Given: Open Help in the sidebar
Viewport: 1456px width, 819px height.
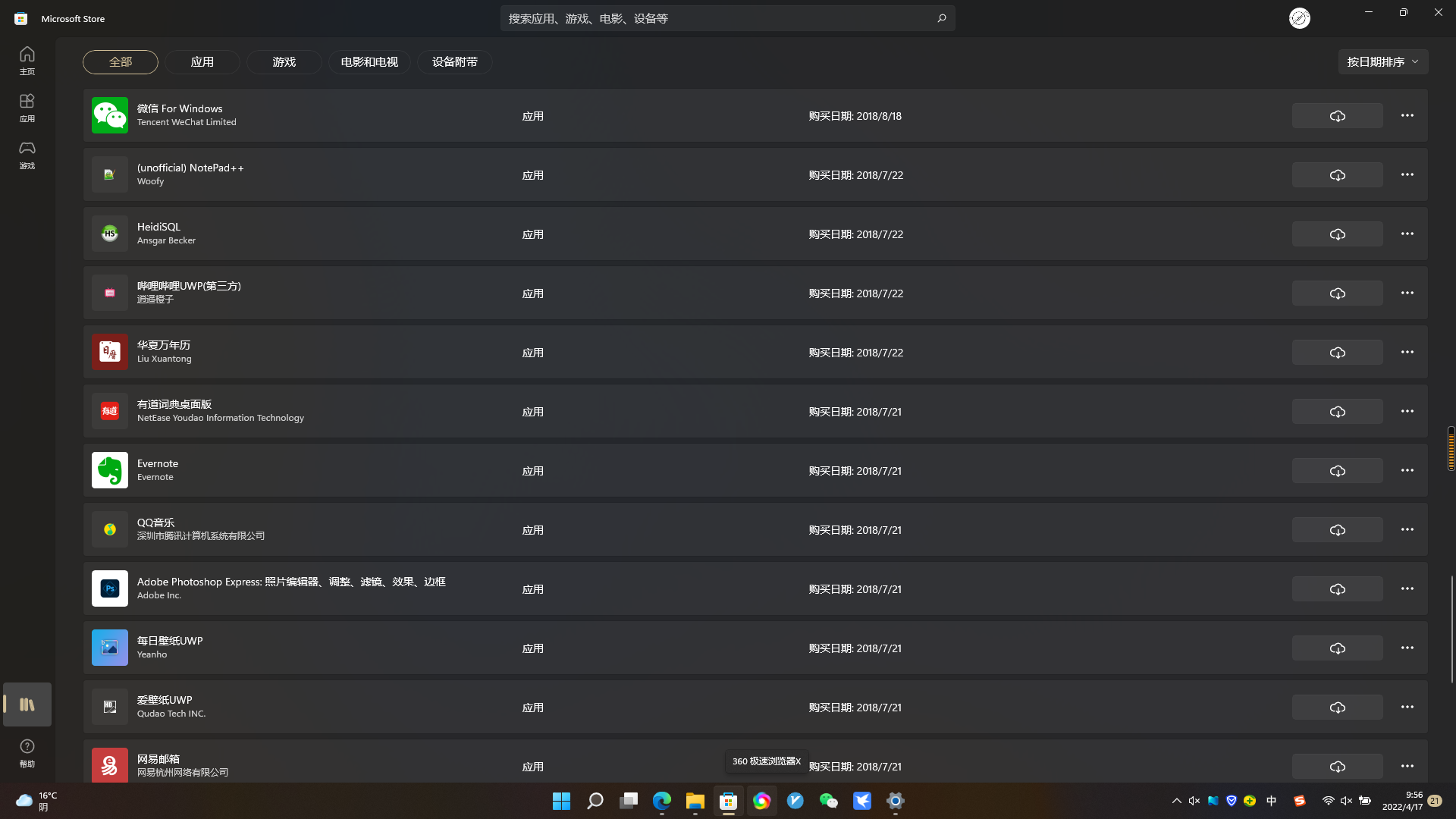Looking at the screenshot, I should click(27, 753).
